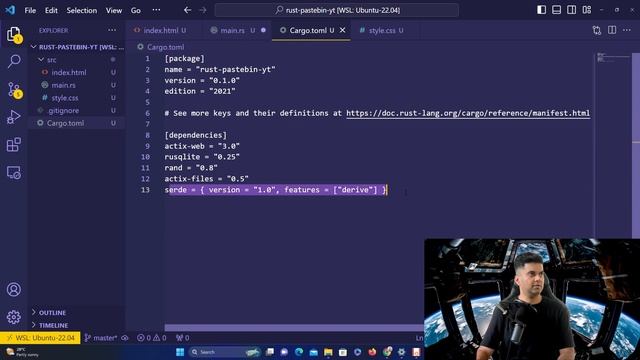Viewport: 640px width, 360px height.
Task: Toggle the secondary side bar layout icon
Action: click(571, 10)
